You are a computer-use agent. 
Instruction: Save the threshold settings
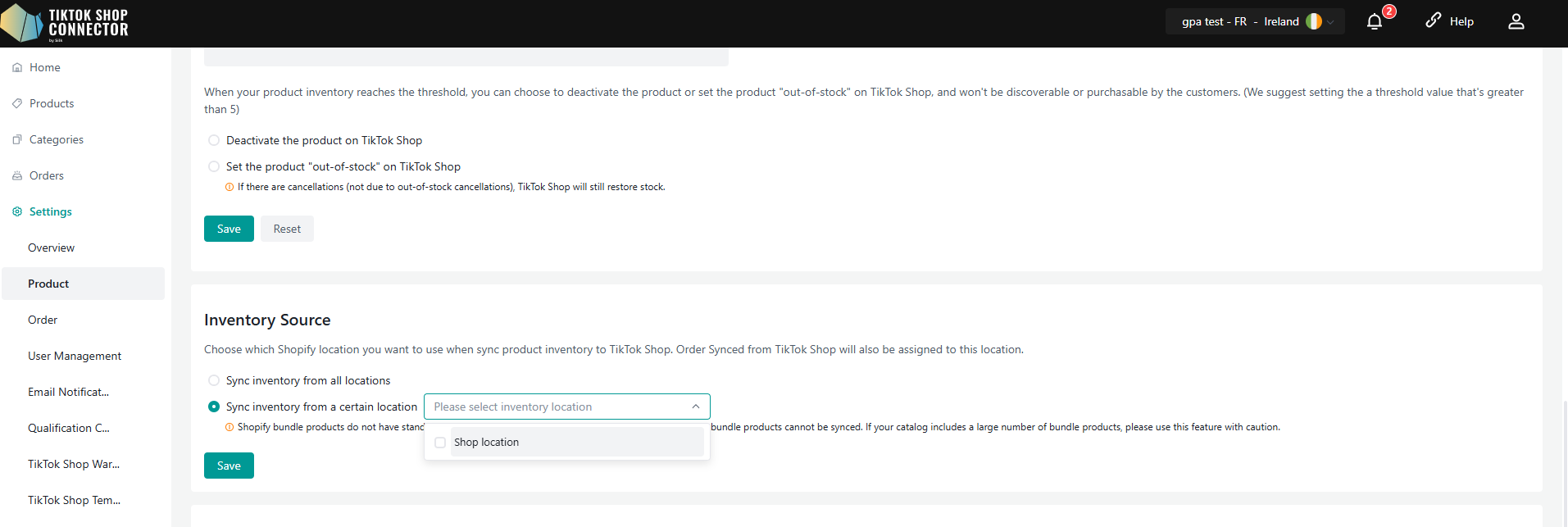tap(229, 229)
